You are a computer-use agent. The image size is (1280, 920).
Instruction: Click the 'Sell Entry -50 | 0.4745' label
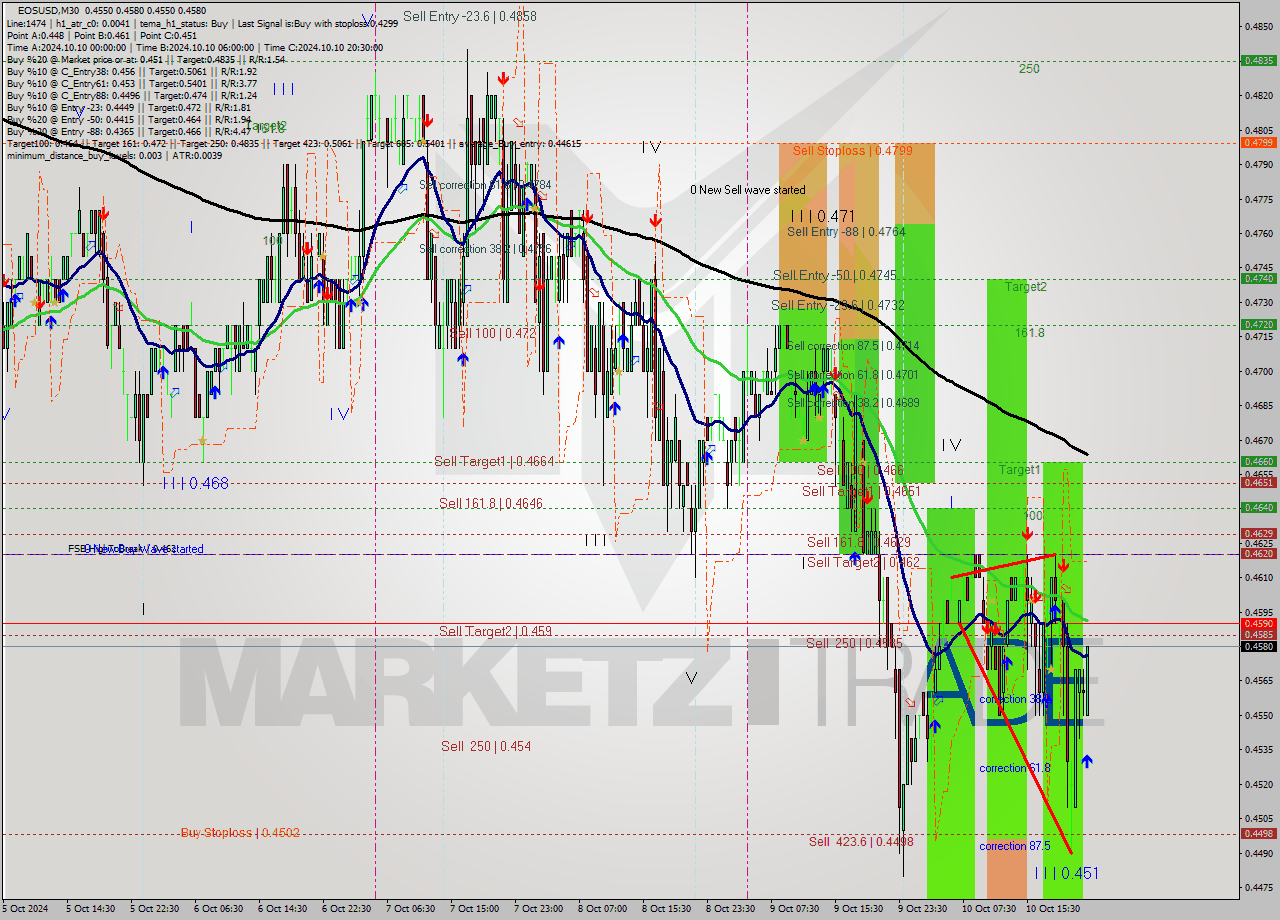tap(834, 275)
